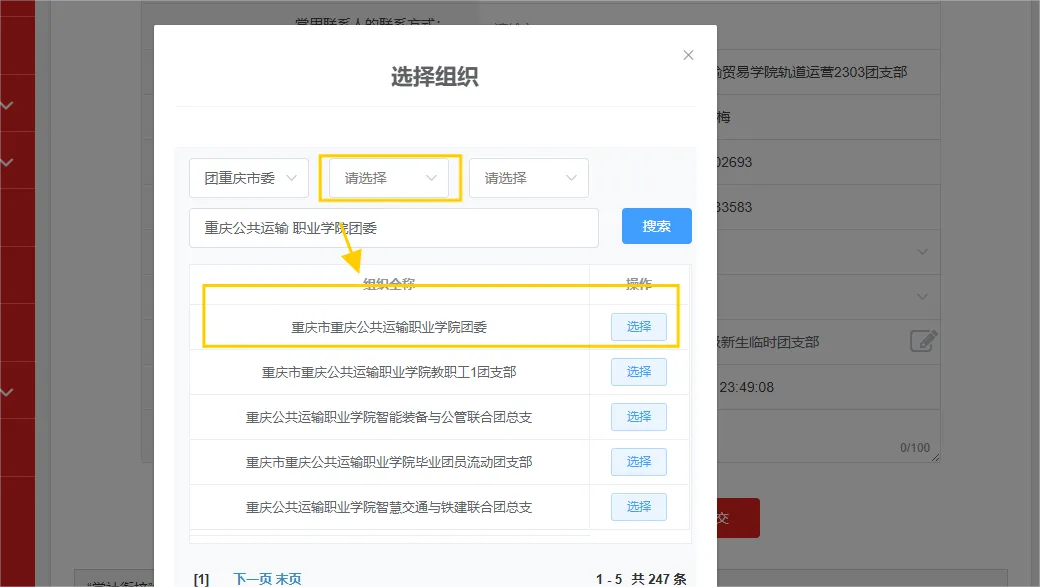Image resolution: width=1040 pixels, height=587 pixels.
Task: Click the organization name search field
Action: tap(393, 228)
